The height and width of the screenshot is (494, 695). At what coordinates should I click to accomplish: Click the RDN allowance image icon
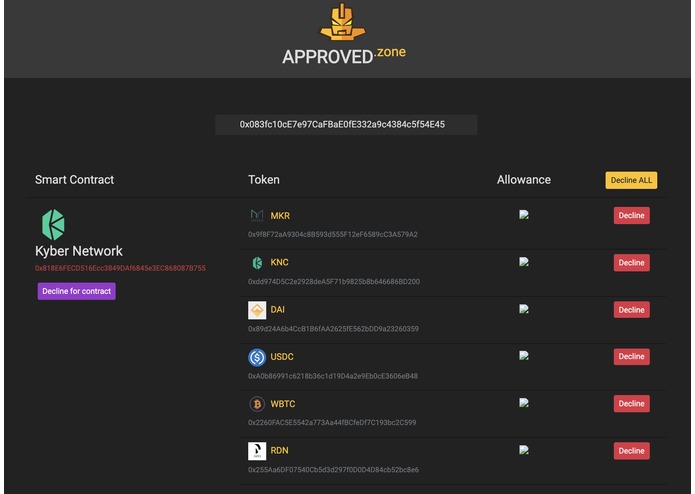click(x=524, y=450)
